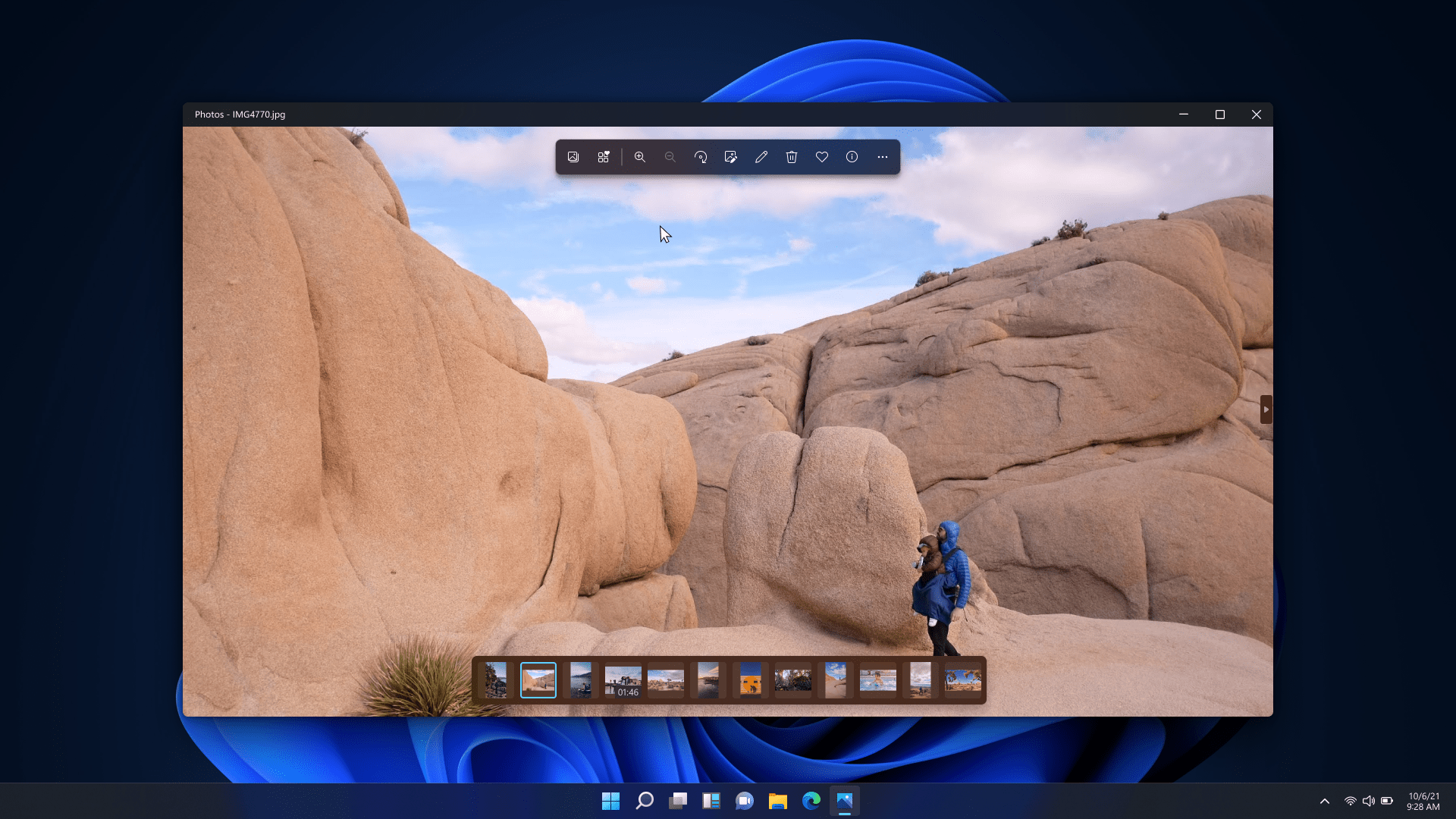Zoom out of the photo
Image resolution: width=1456 pixels, height=819 pixels.
[670, 157]
